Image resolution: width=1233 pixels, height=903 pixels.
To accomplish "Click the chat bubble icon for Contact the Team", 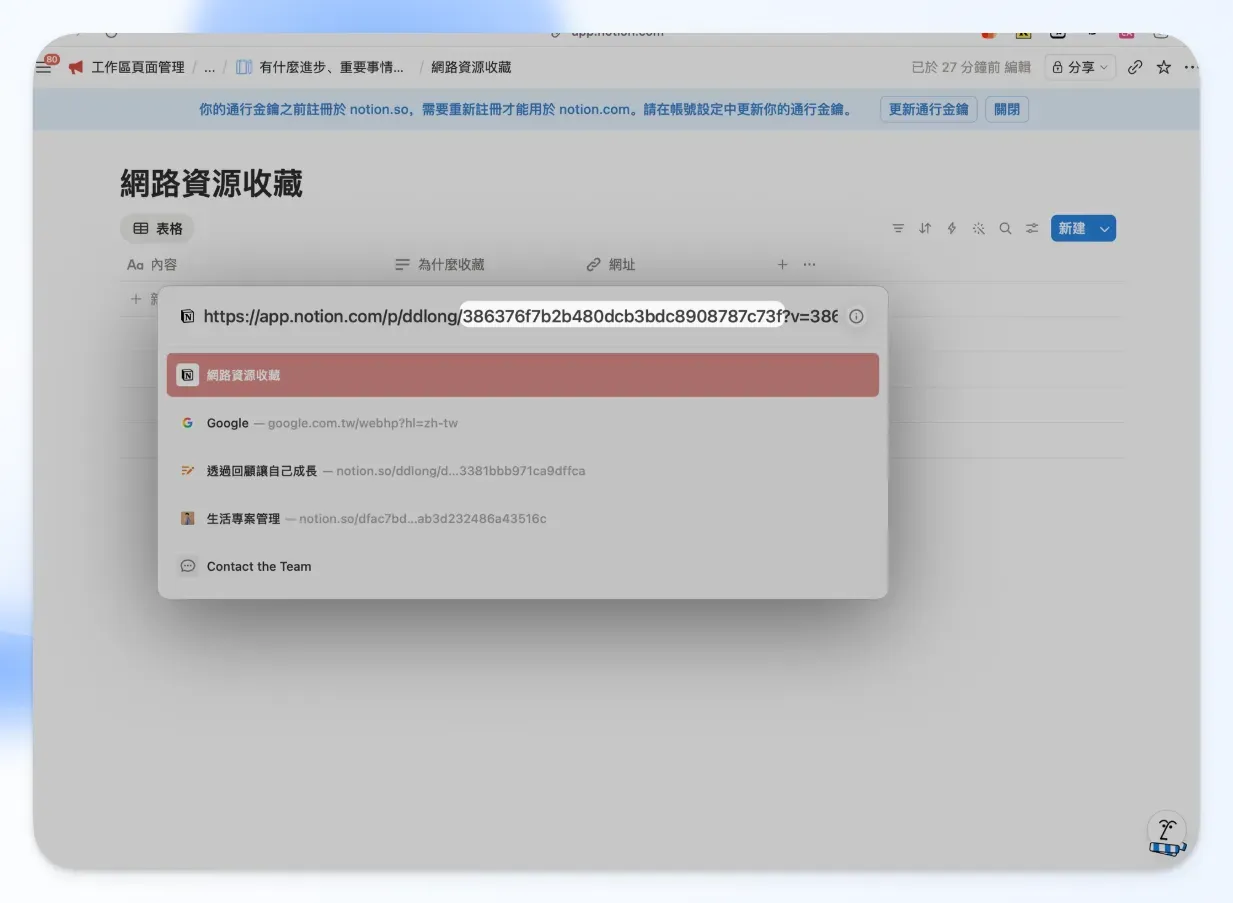I will coord(187,566).
